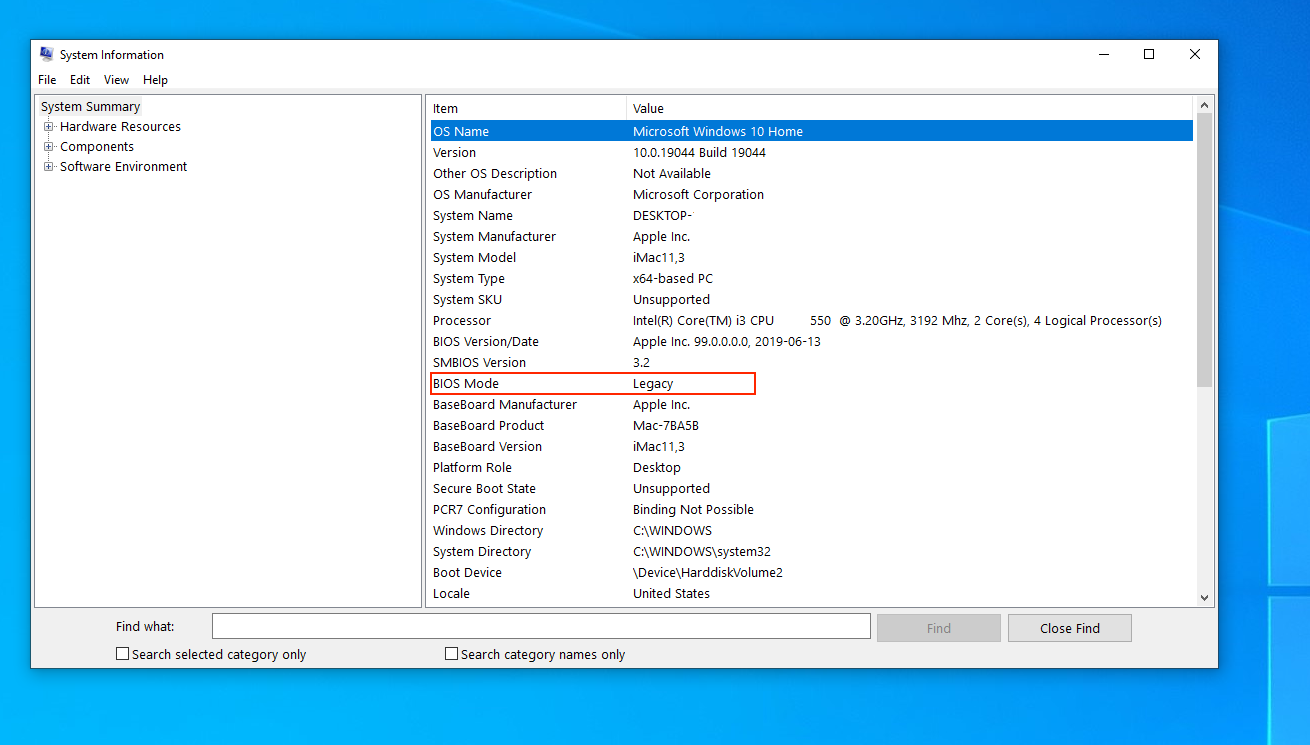Viewport: 1310px width, 745px height.
Task: Click the value Mac-7BA5B
Action: tap(666, 425)
